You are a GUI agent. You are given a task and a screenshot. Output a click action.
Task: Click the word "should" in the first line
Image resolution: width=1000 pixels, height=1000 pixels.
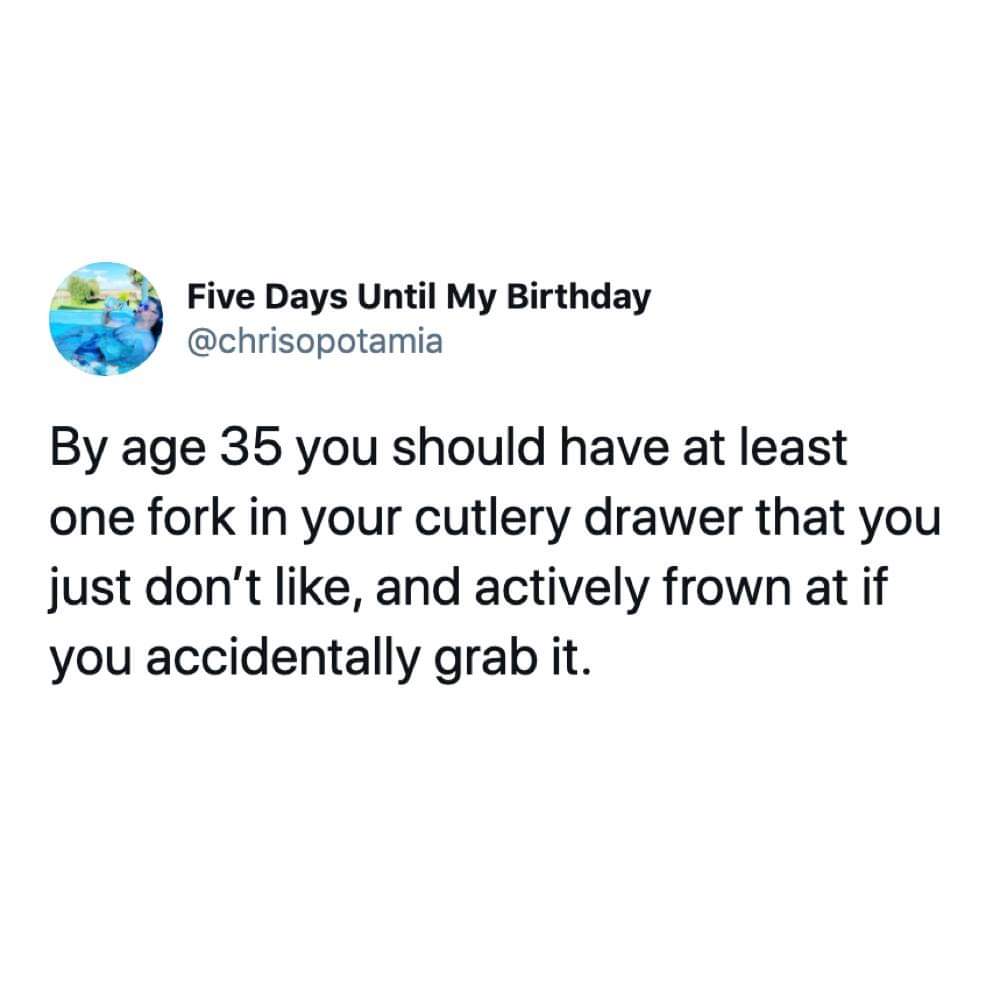468,446
